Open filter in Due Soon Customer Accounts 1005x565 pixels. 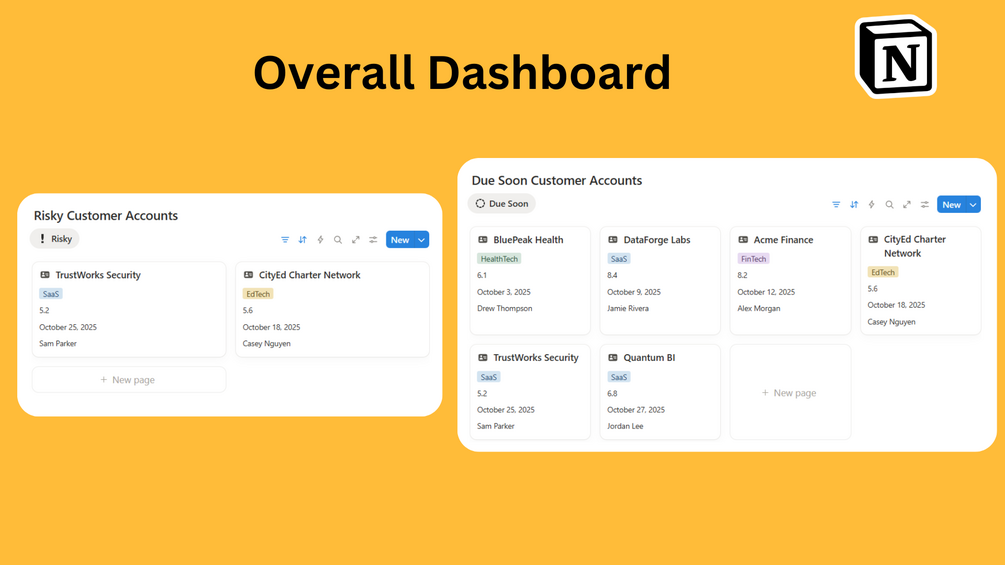[x=836, y=204]
